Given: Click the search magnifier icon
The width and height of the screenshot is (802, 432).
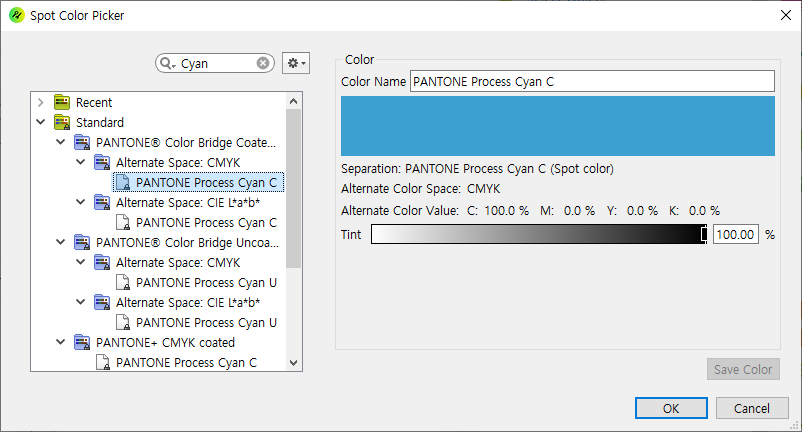Looking at the screenshot, I should (166, 63).
